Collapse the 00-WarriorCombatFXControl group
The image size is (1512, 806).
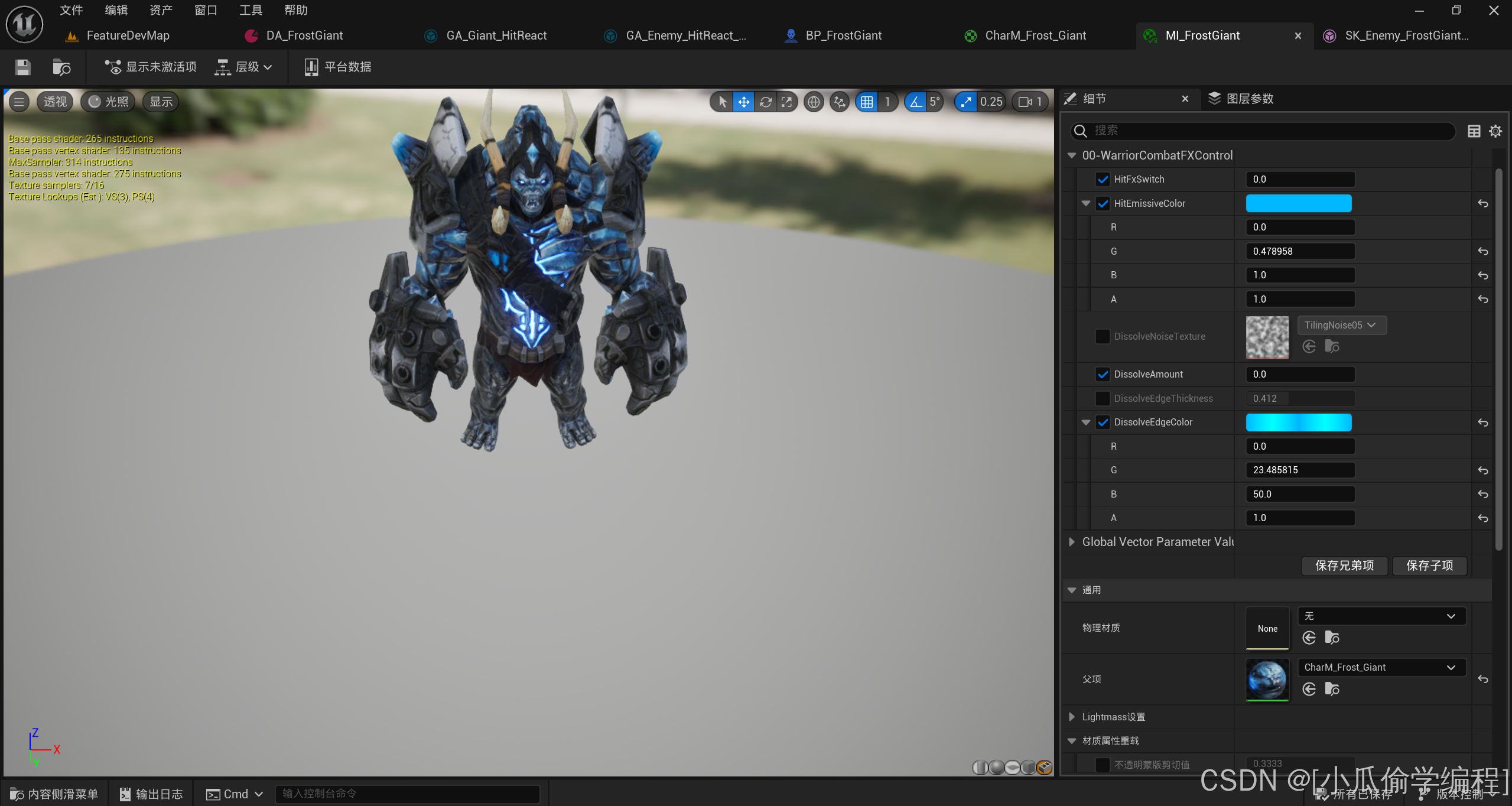[x=1072, y=155]
